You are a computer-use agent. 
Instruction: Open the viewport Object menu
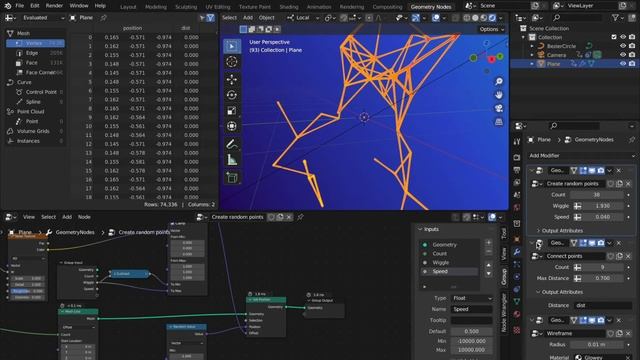[x=266, y=18]
